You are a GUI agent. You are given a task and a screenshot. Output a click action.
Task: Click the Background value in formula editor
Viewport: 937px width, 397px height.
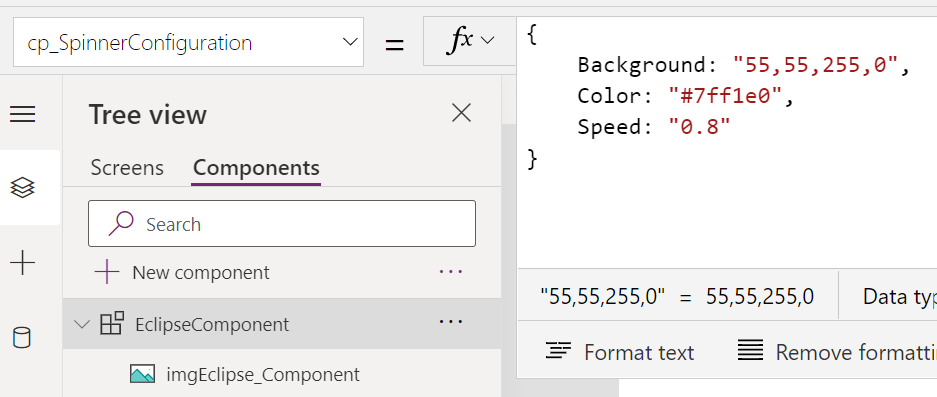click(x=816, y=65)
